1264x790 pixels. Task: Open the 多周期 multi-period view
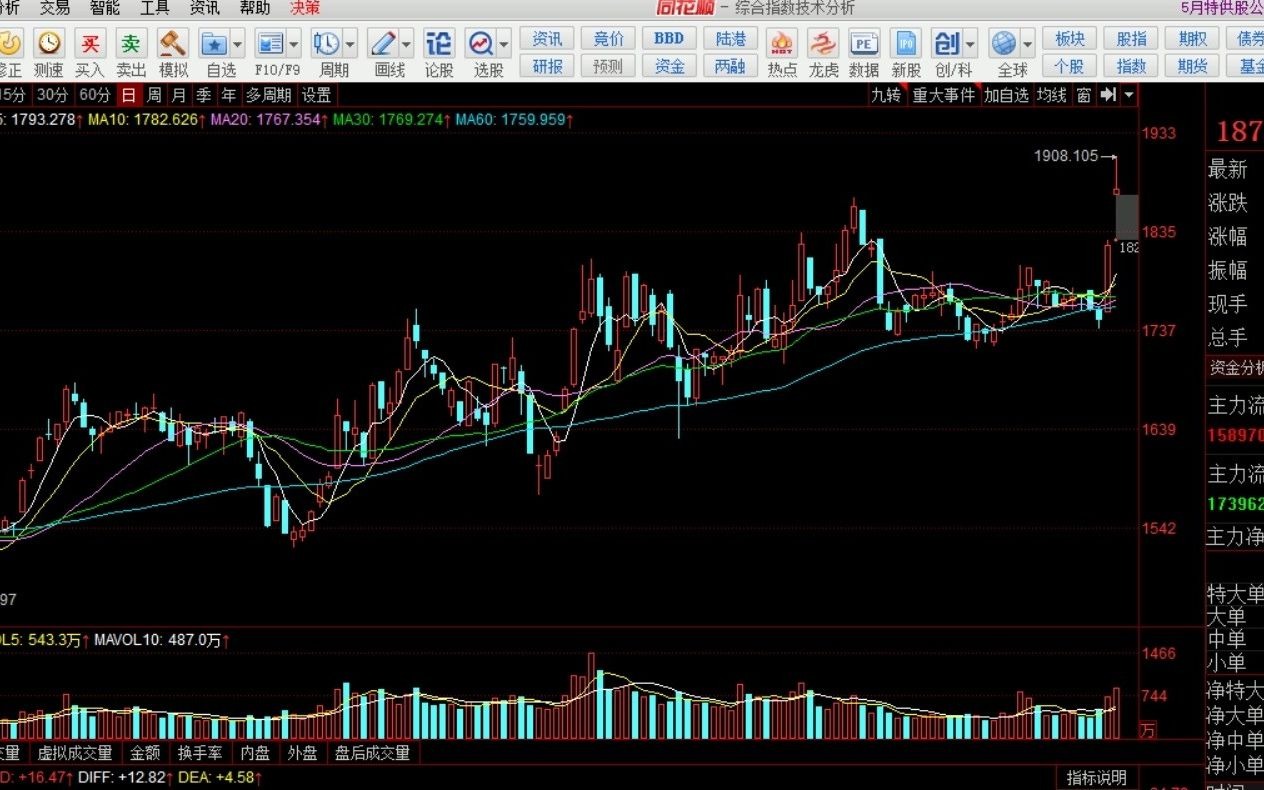[x=269, y=95]
